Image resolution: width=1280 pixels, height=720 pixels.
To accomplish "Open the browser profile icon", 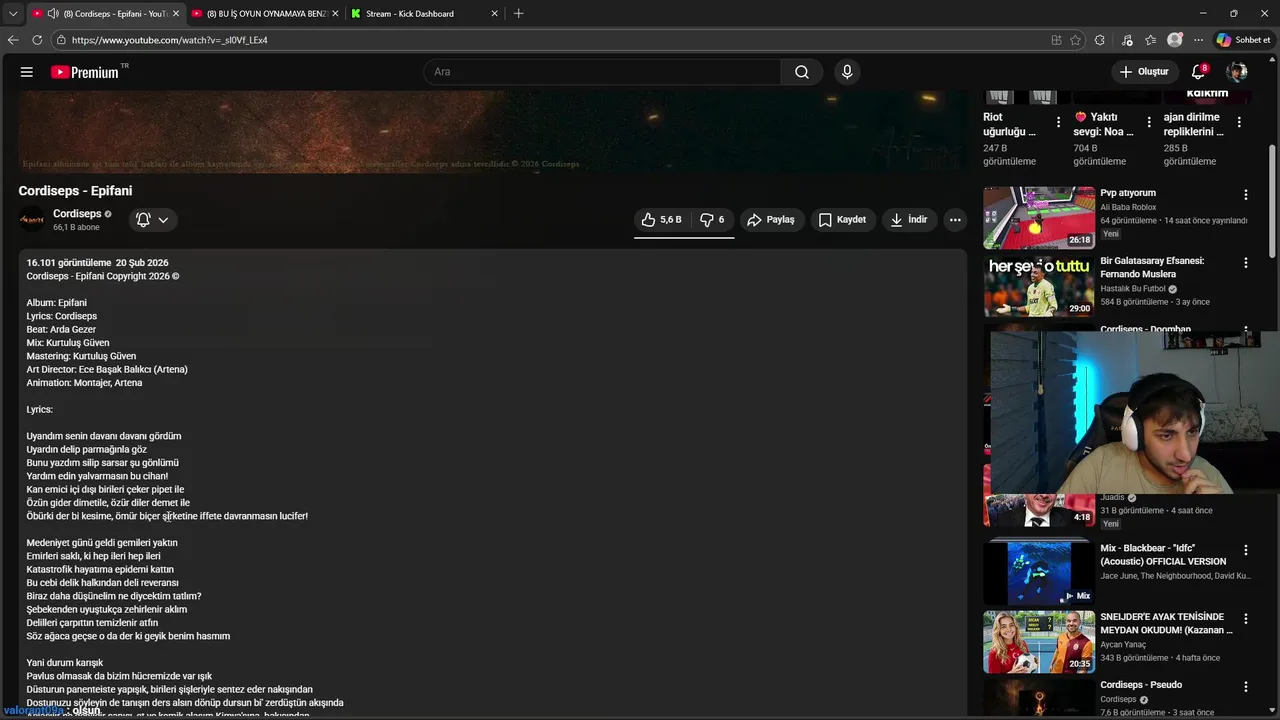I will pos(1175,40).
